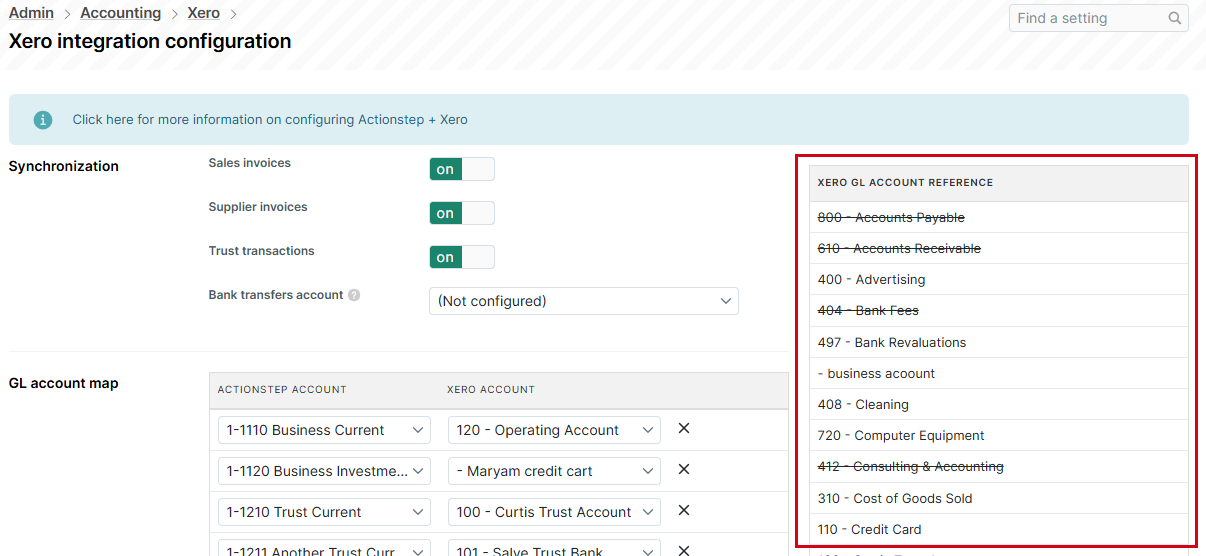1206x556 pixels.
Task: Click the Synchronization section label
Action: (64, 166)
